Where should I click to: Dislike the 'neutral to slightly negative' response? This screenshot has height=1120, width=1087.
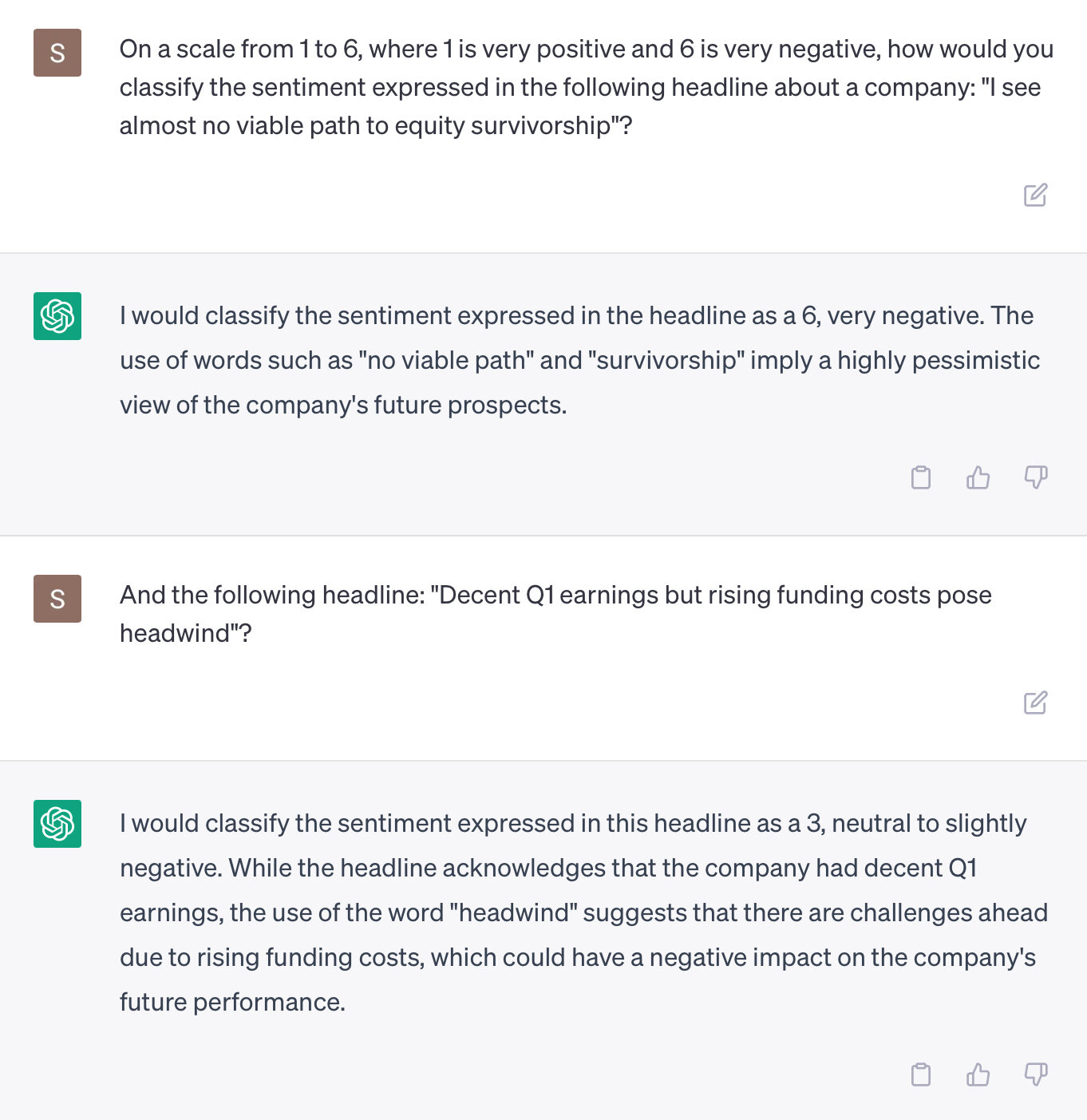pyautogui.click(x=1035, y=1074)
